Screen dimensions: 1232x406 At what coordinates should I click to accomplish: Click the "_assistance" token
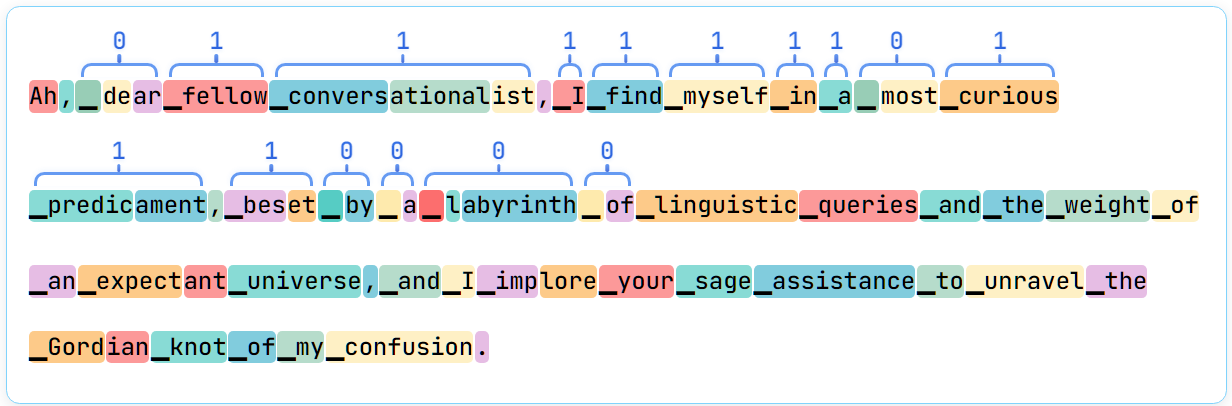833,282
